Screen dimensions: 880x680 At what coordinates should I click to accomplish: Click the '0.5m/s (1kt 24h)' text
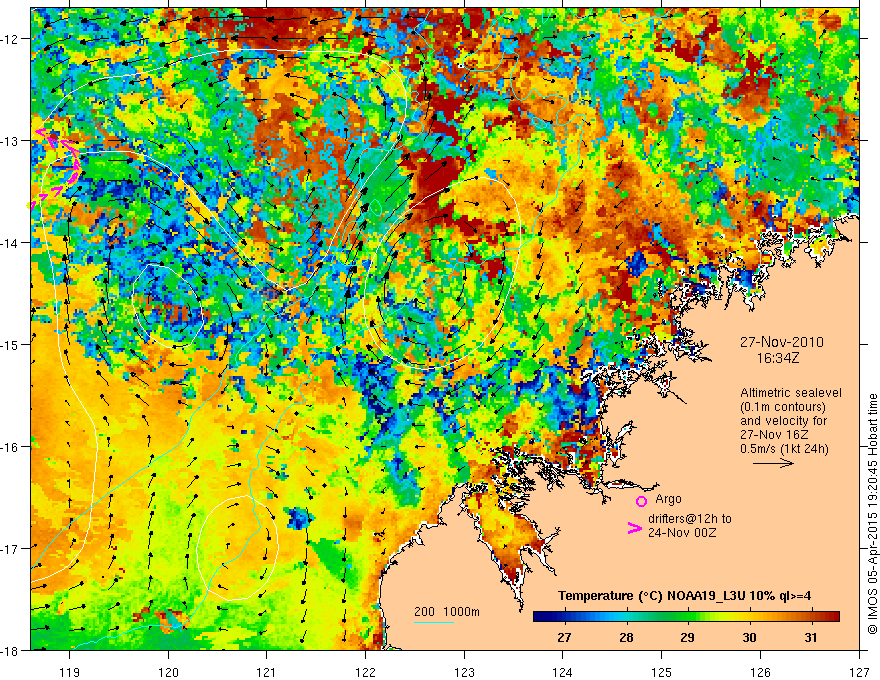point(784,449)
